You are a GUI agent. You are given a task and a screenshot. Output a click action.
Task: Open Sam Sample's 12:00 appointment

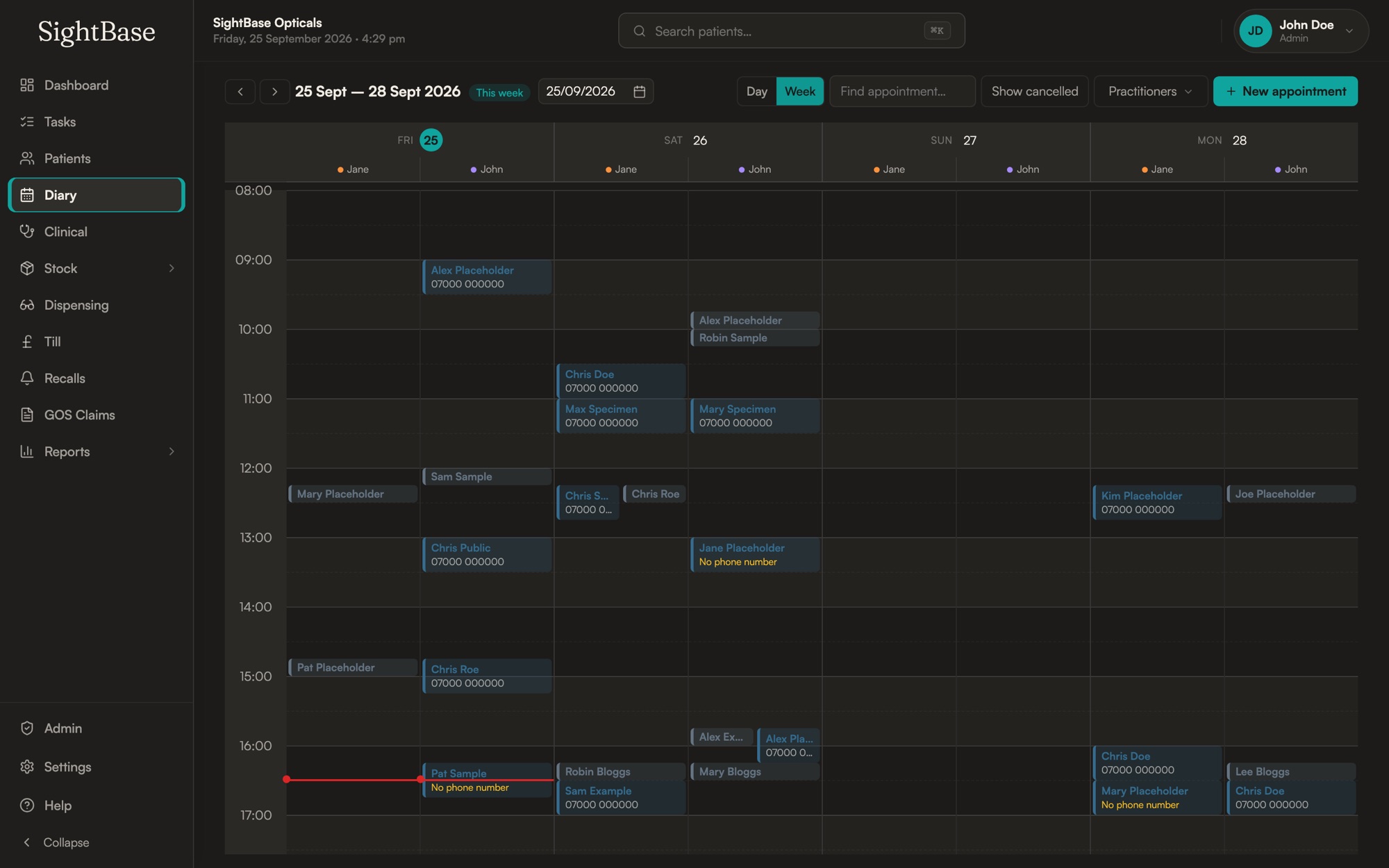pyautogui.click(x=487, y=476)
